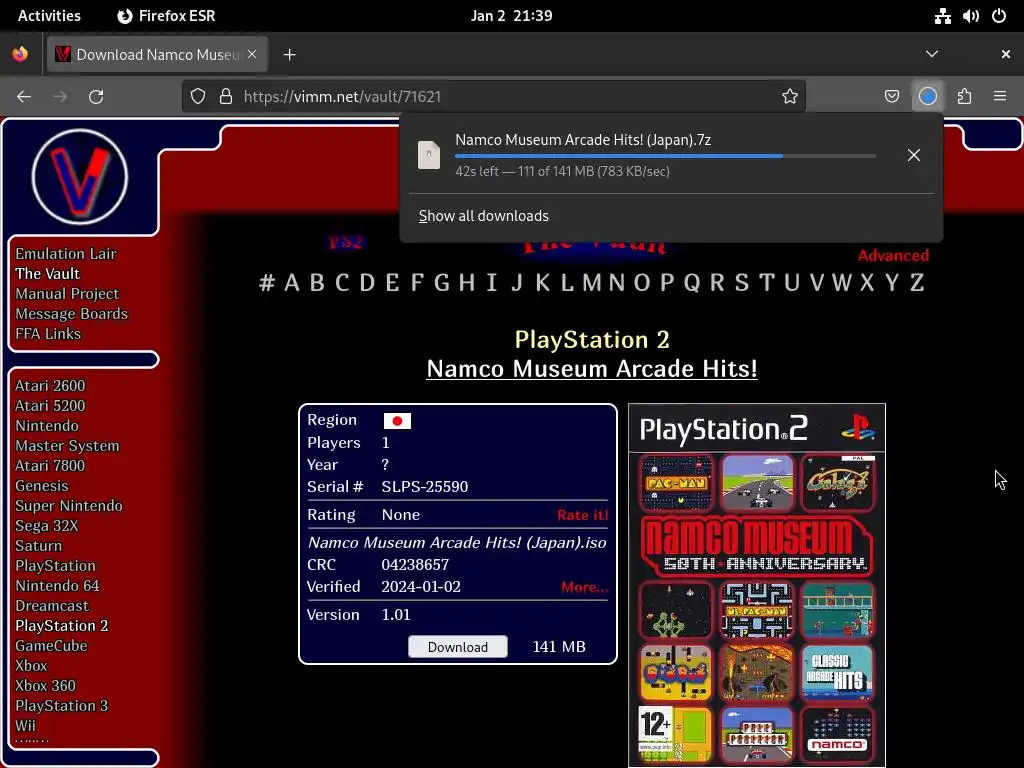The image size is (1024, 768).
Task: Select Atari 5200 system
Action: [x=50, y=406]
